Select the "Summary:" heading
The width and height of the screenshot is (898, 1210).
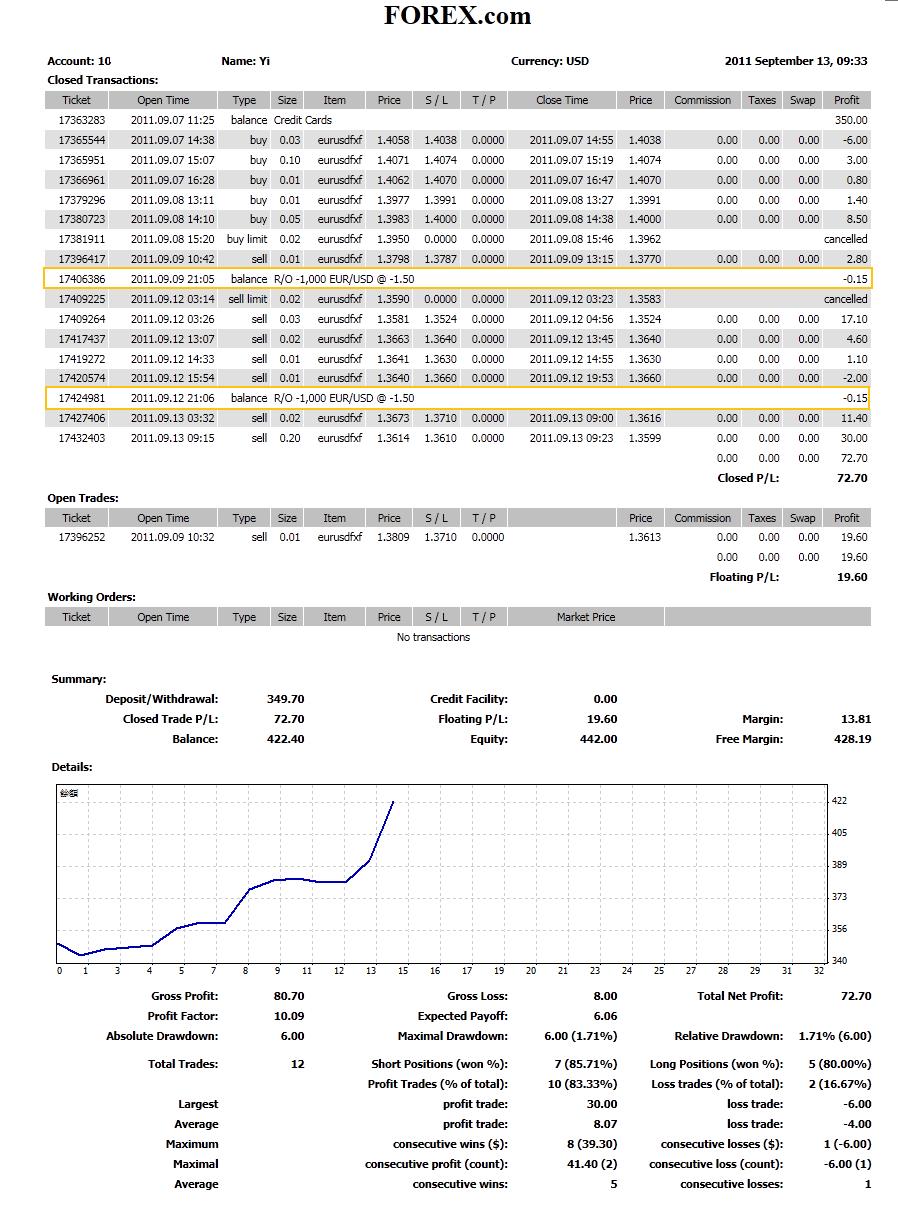click(79, 679)
